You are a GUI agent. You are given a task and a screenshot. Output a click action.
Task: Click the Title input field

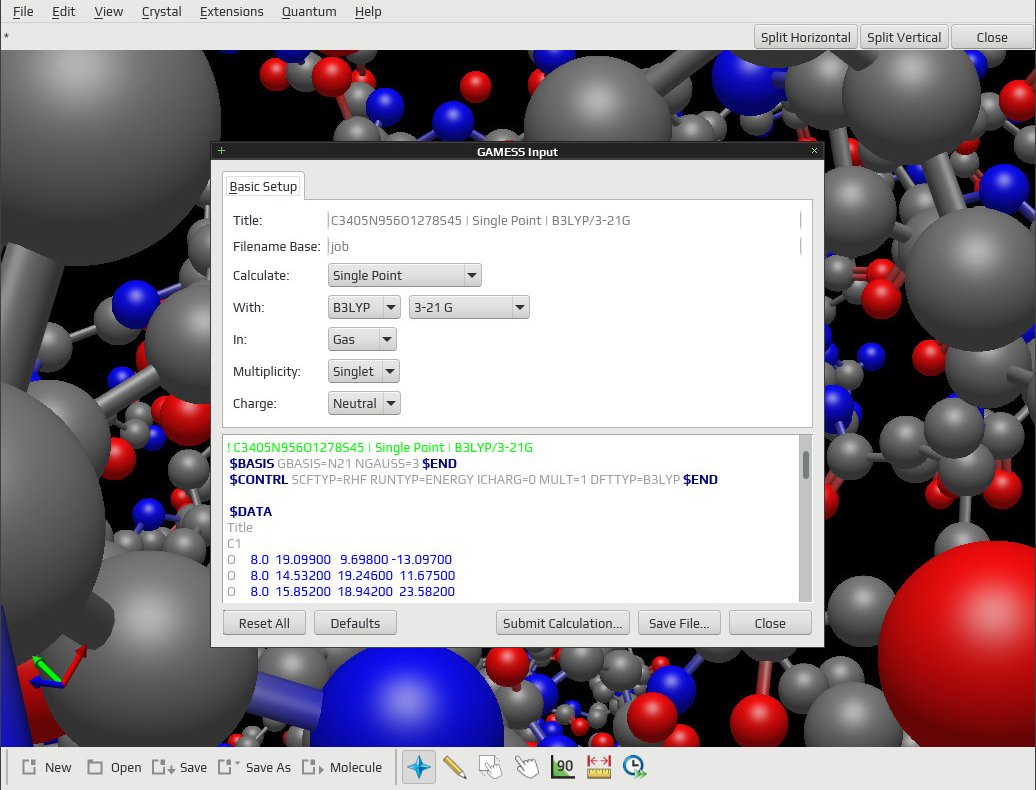pyautogui.click(x=564, y=221)
